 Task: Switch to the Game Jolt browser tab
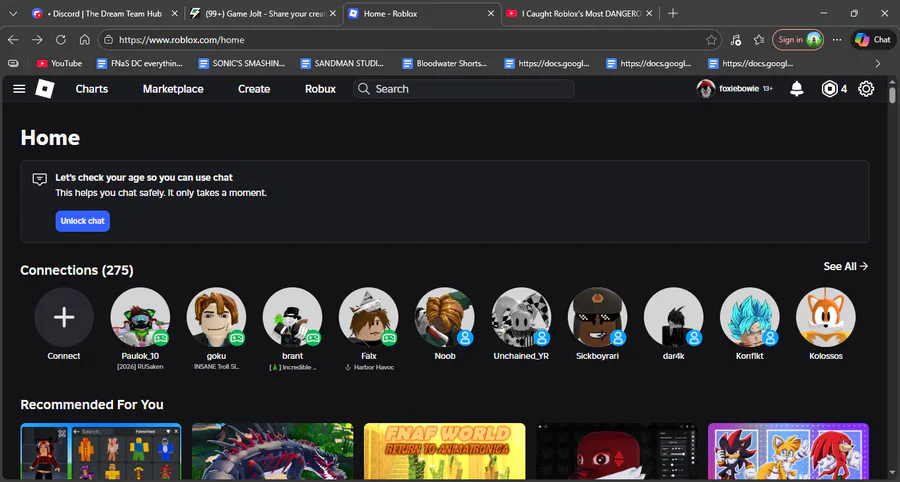[263, 13]
